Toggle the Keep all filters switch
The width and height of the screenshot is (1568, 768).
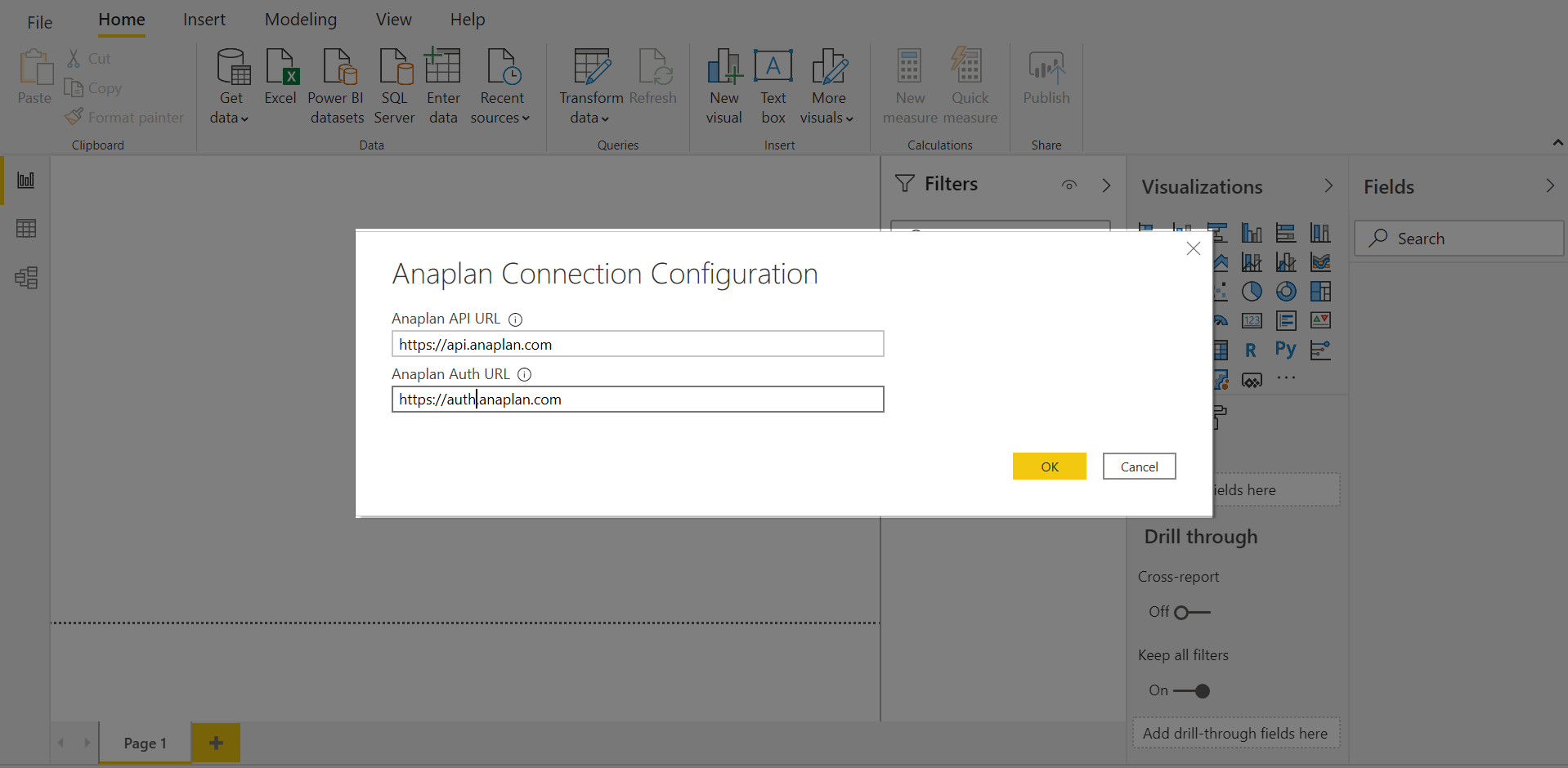pos(1192,691)
